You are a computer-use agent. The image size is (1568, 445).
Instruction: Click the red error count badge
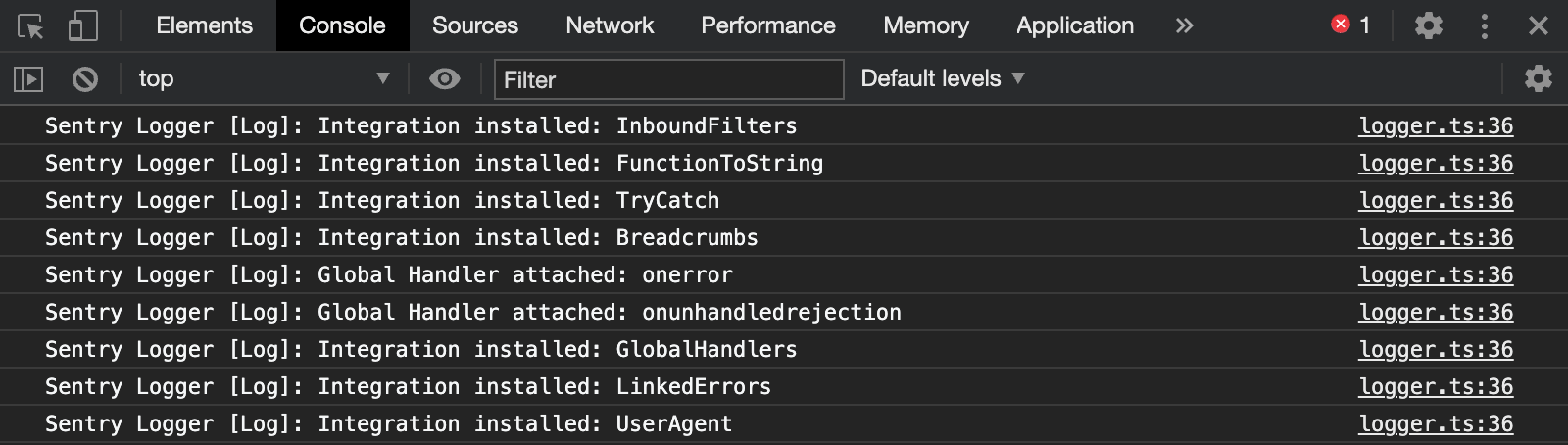point(1350,25)
